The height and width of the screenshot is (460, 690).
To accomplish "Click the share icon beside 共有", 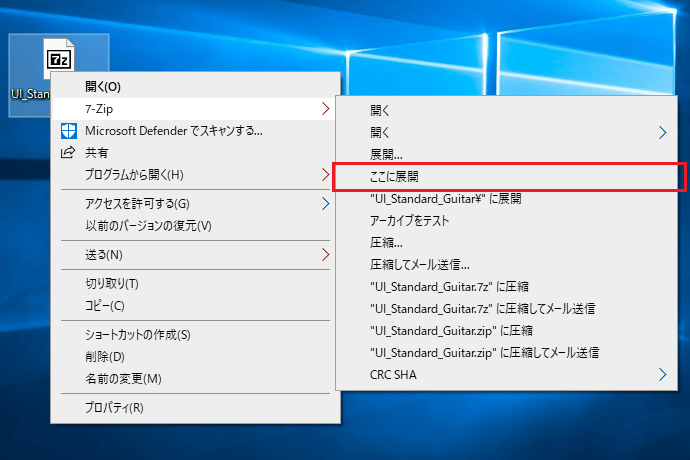I will (x=68, y=152).
